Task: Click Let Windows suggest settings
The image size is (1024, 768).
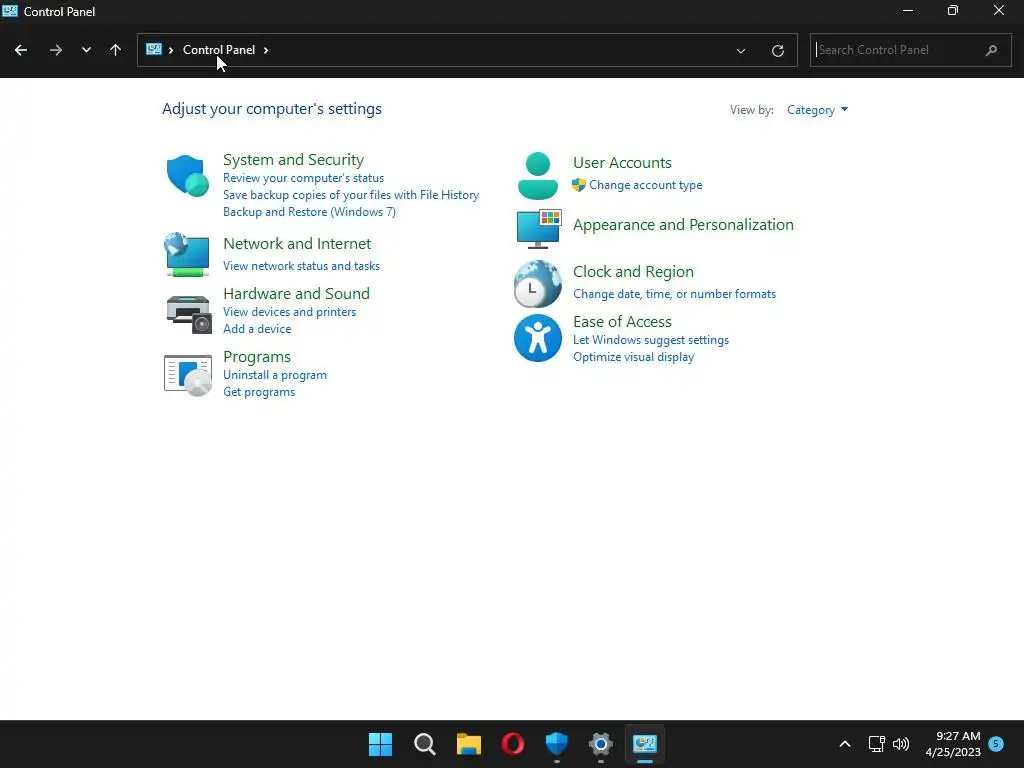Action: tap(651, 340)
